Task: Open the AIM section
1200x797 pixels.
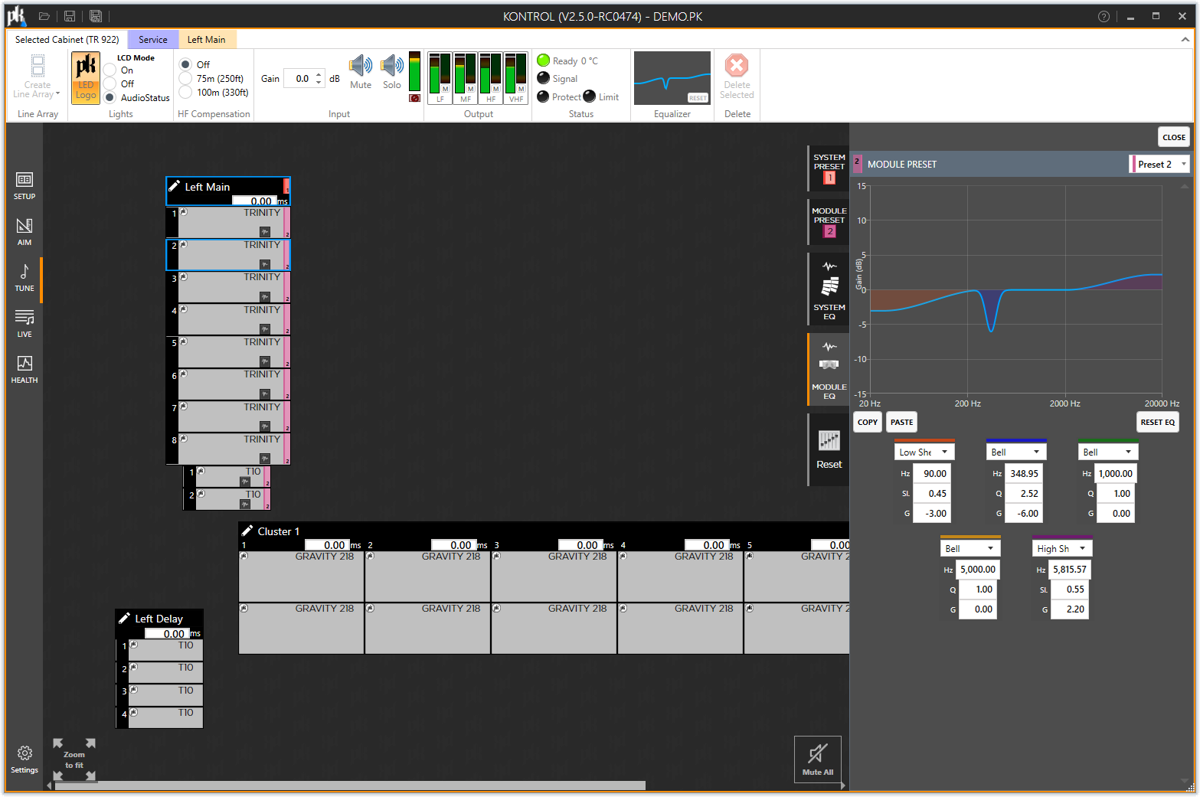Action: [x=24, y=232]
